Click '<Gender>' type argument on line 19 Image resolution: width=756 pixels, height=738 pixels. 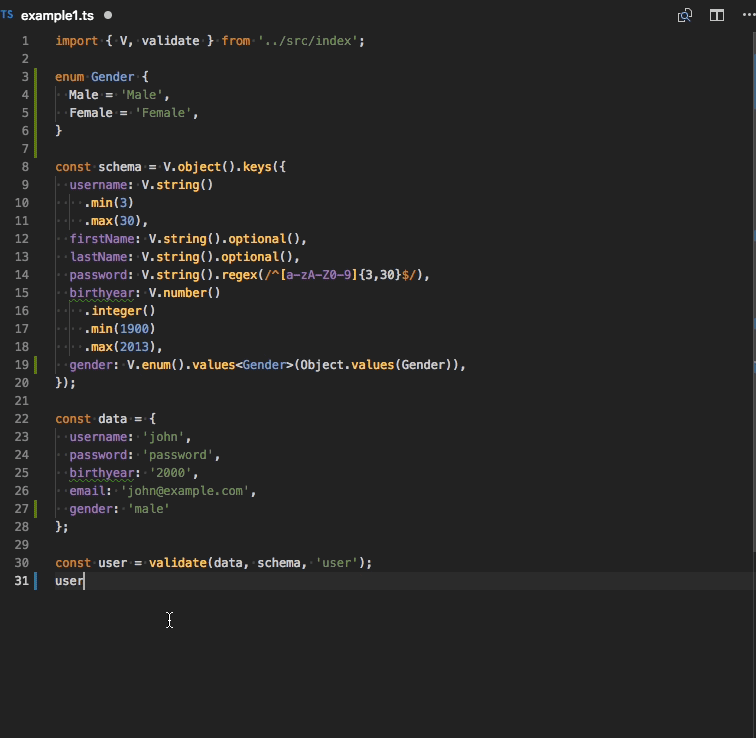[264, 365]
